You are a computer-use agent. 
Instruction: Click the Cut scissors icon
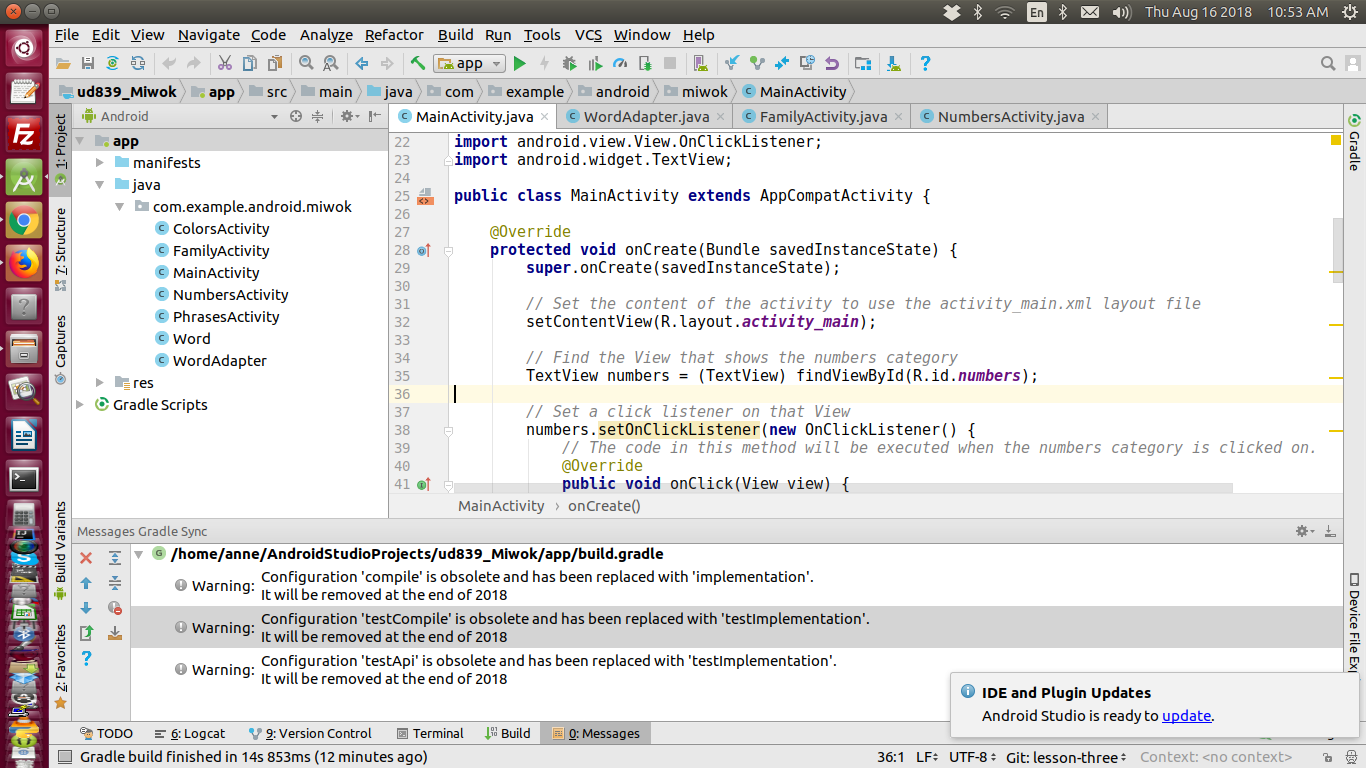[225, 63]
